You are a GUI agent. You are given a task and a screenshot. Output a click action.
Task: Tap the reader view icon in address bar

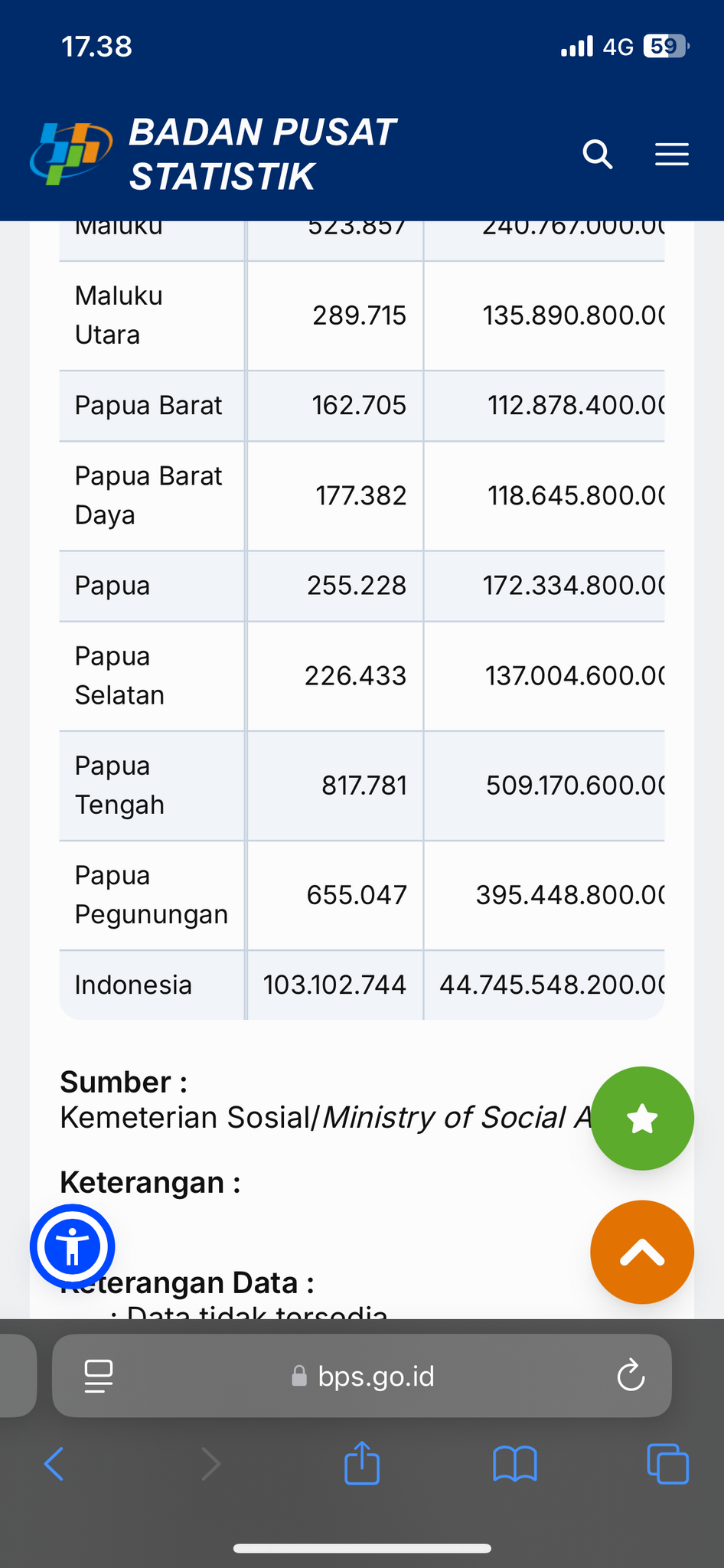pyautogui.click(x=98, y=1375)
